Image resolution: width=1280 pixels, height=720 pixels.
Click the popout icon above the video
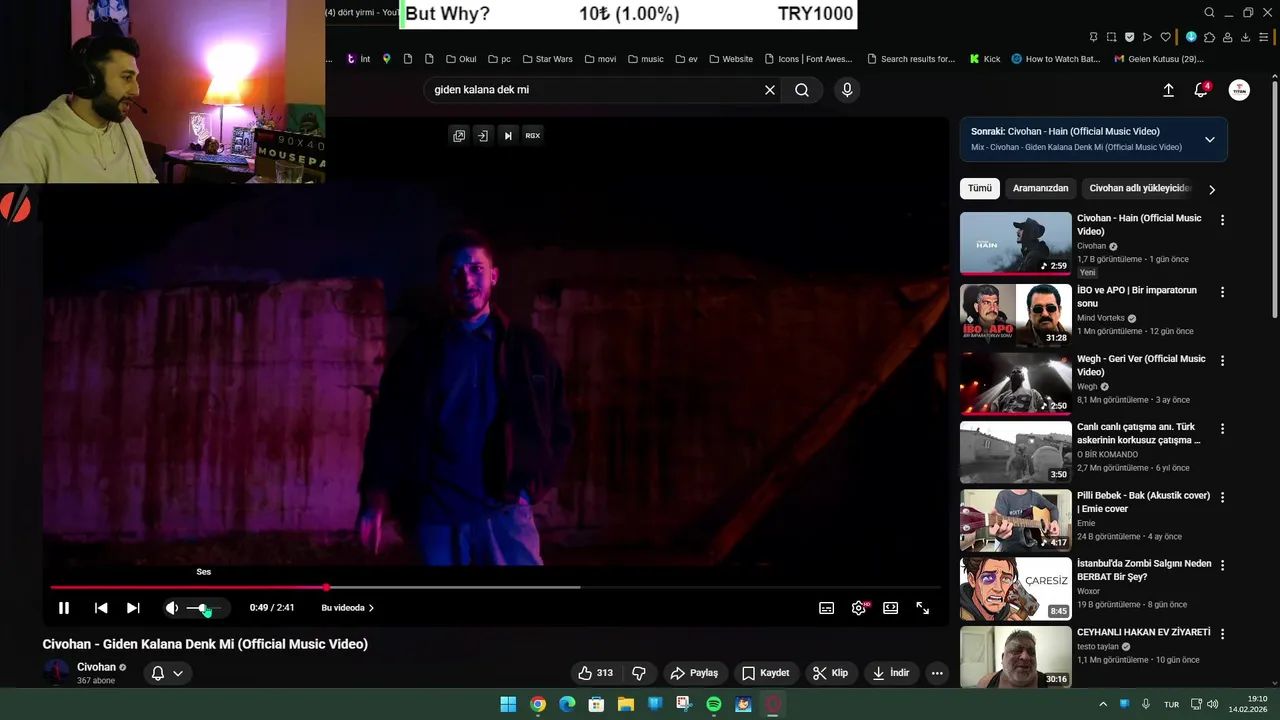click(x=459, y=136)
